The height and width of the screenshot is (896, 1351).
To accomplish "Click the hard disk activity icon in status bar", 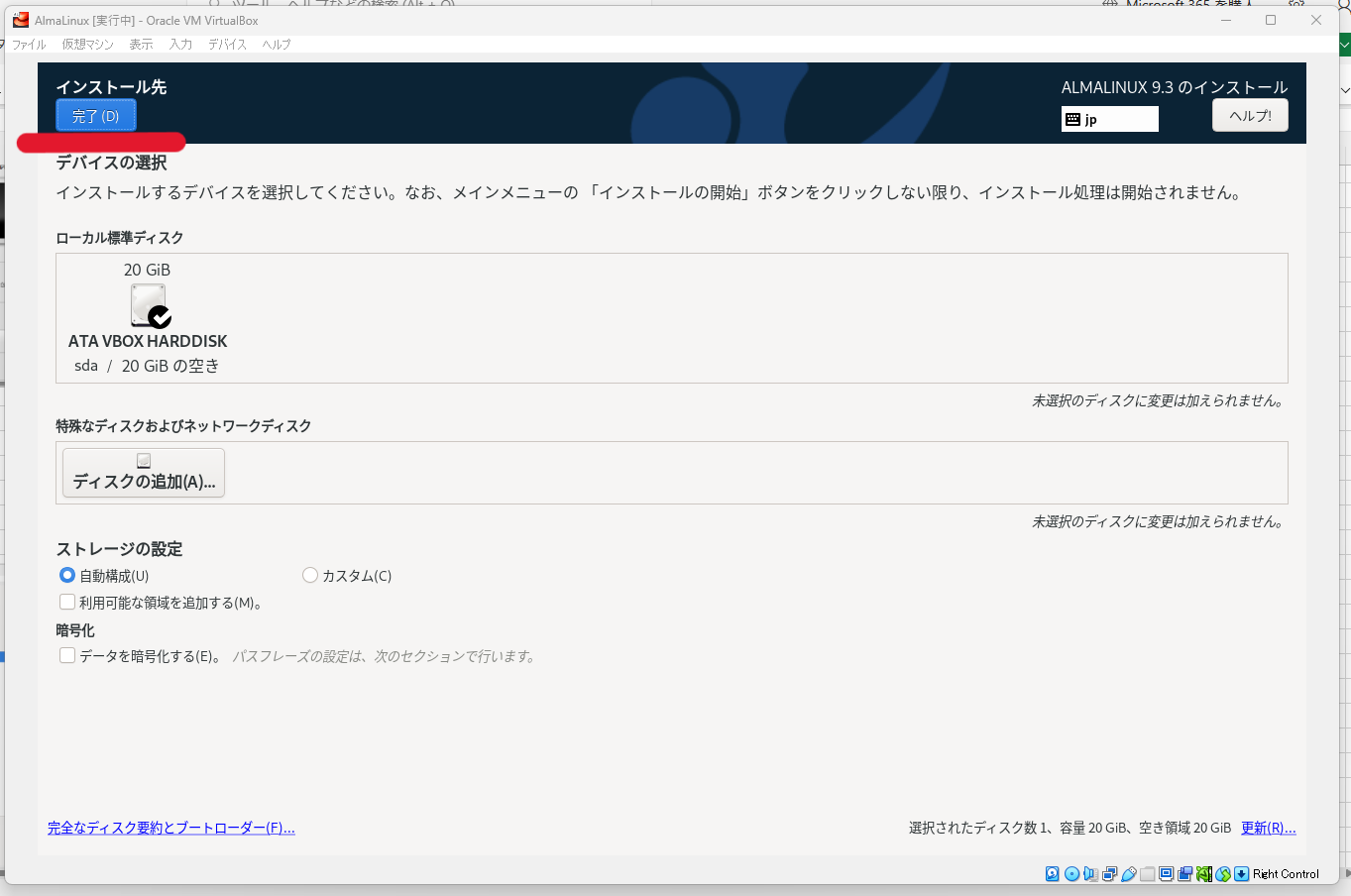I will click(x=1051, y=873).
